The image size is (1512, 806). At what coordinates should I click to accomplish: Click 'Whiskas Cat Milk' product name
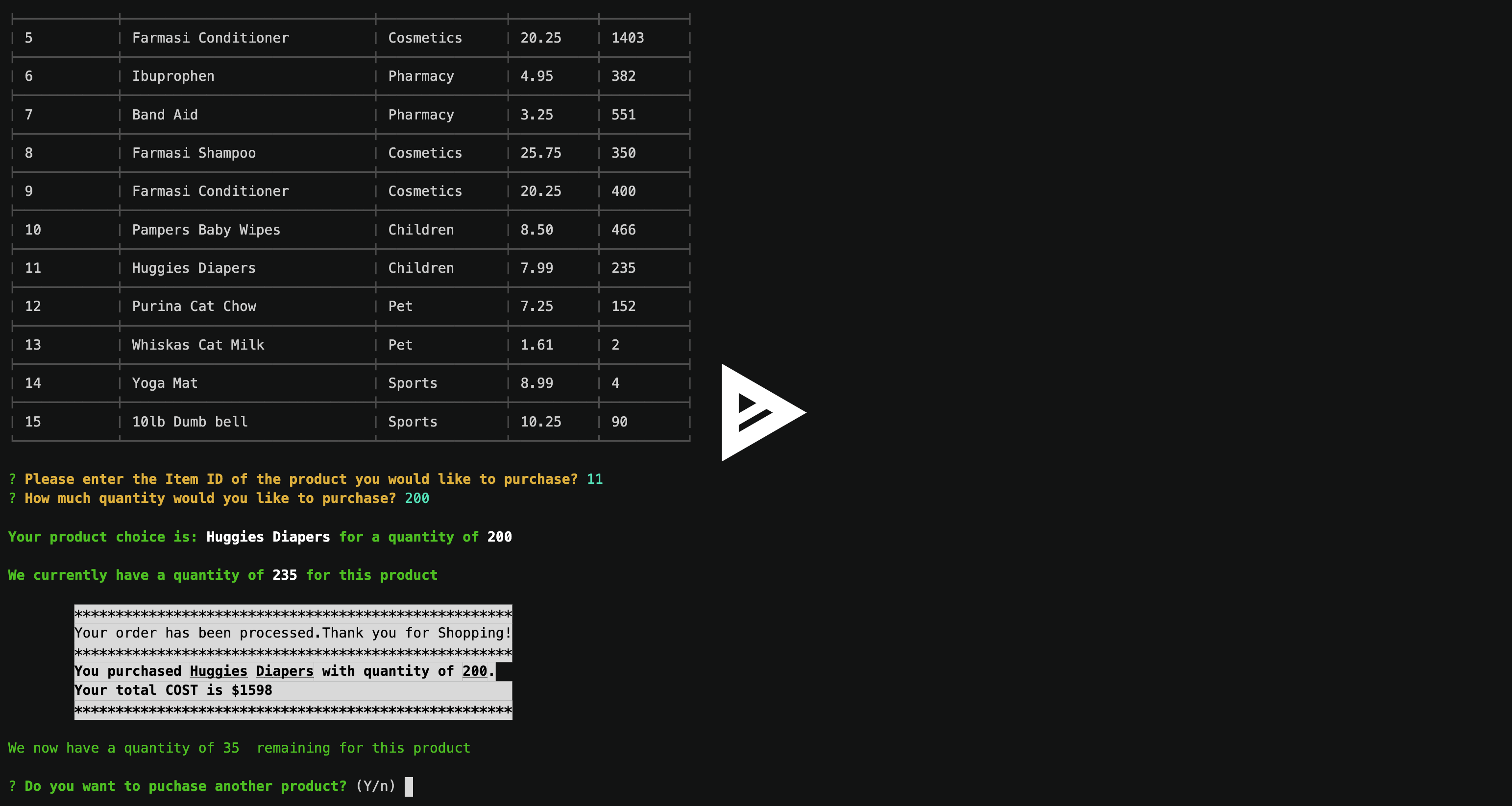[x=198, y=345]
